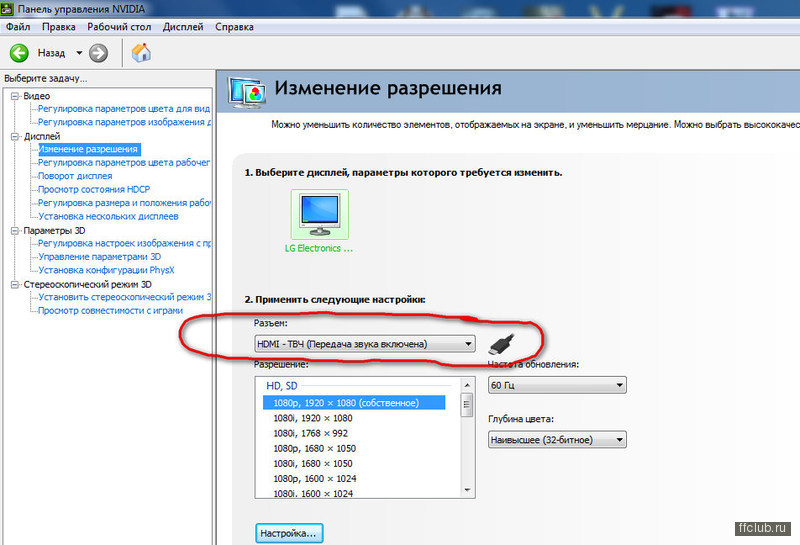This screenshot has height=545, width=800.
Task: Open Регулировка настроек изображения с просмотром
Action: (x=124, y=243)
